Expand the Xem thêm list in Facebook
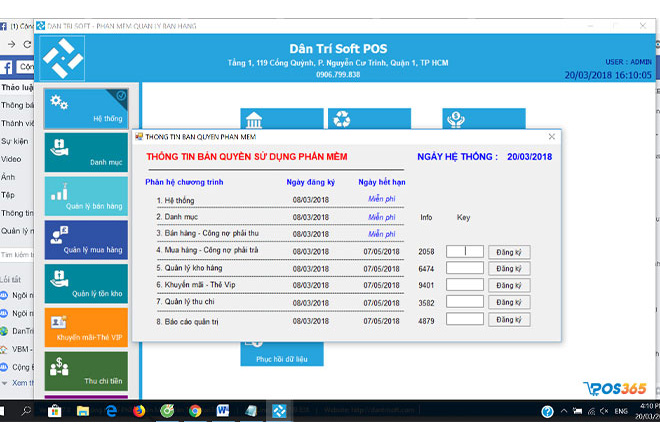 coord(18,383)
